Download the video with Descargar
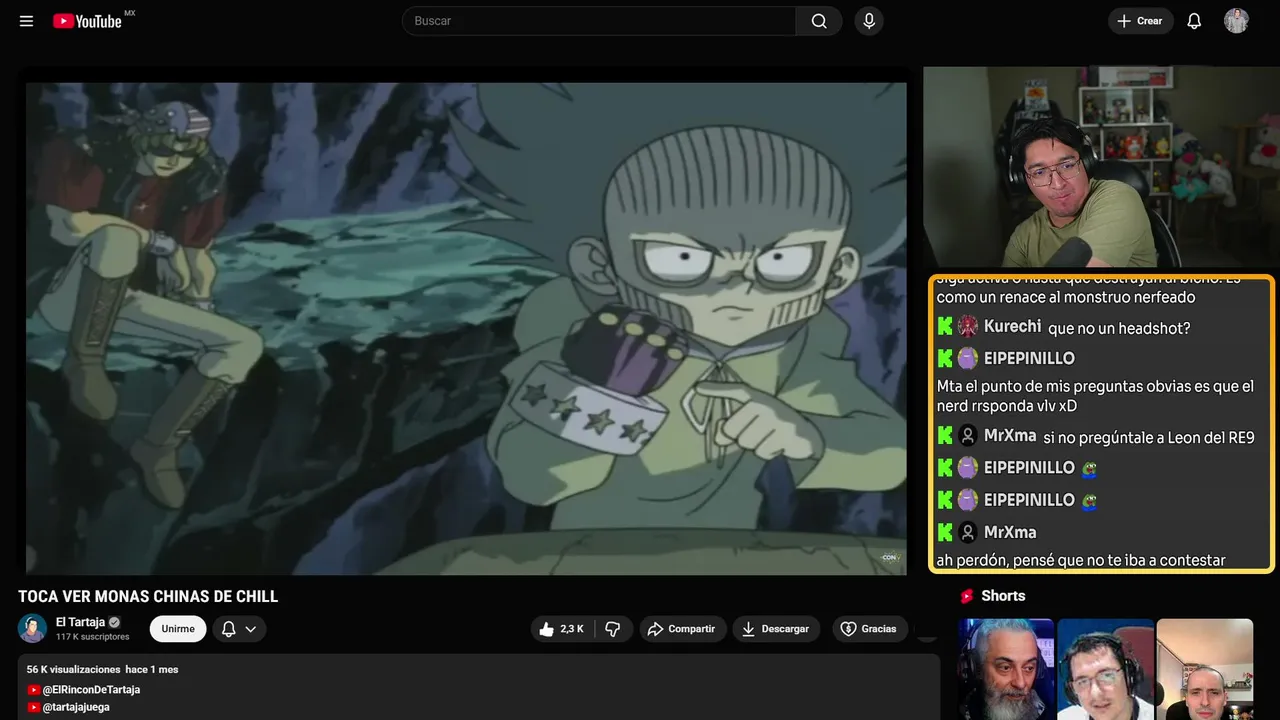 (x=776, y=629)
